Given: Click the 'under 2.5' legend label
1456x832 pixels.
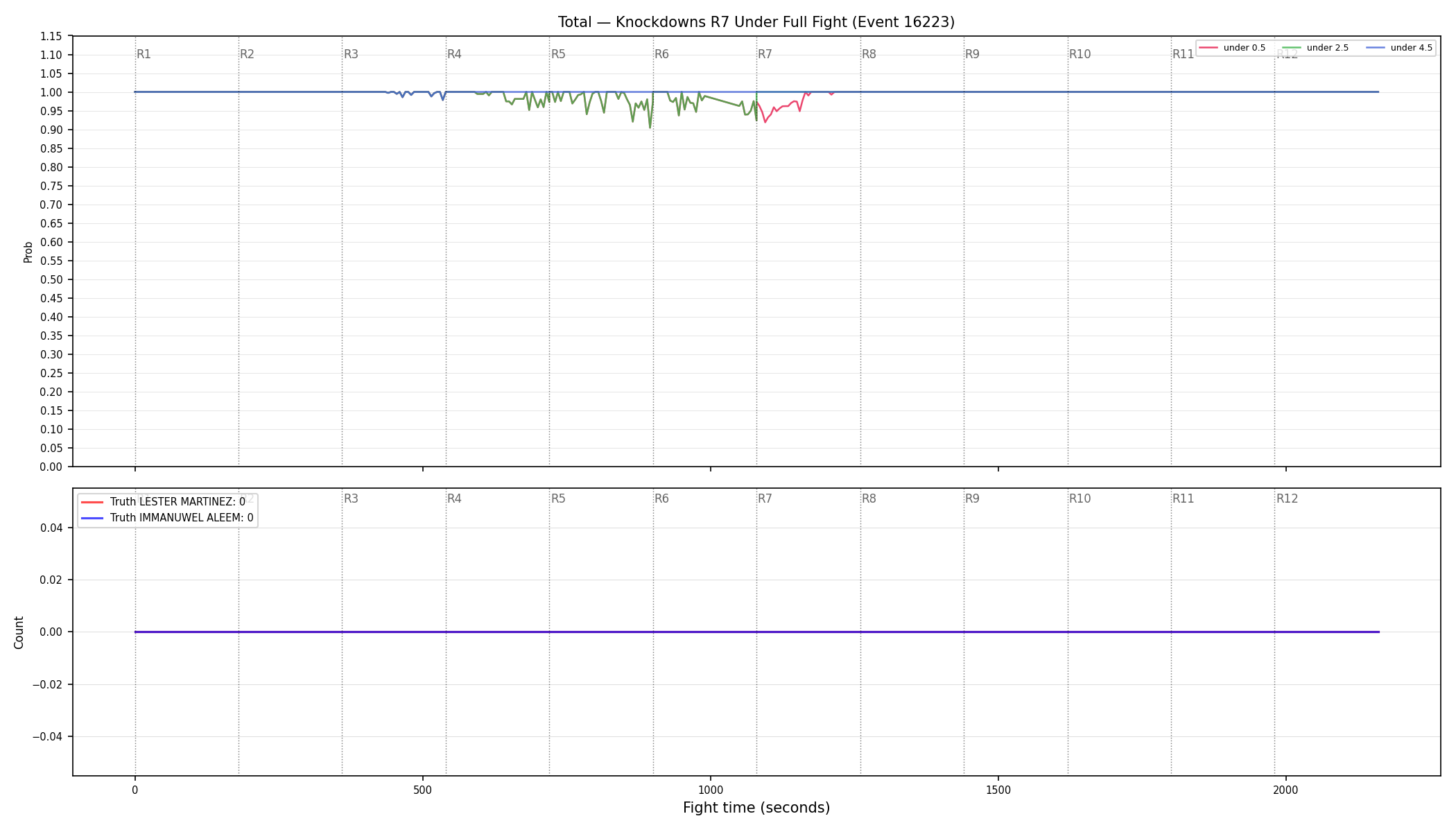Looking at the screenshot, I should [x=1328, y=48].
